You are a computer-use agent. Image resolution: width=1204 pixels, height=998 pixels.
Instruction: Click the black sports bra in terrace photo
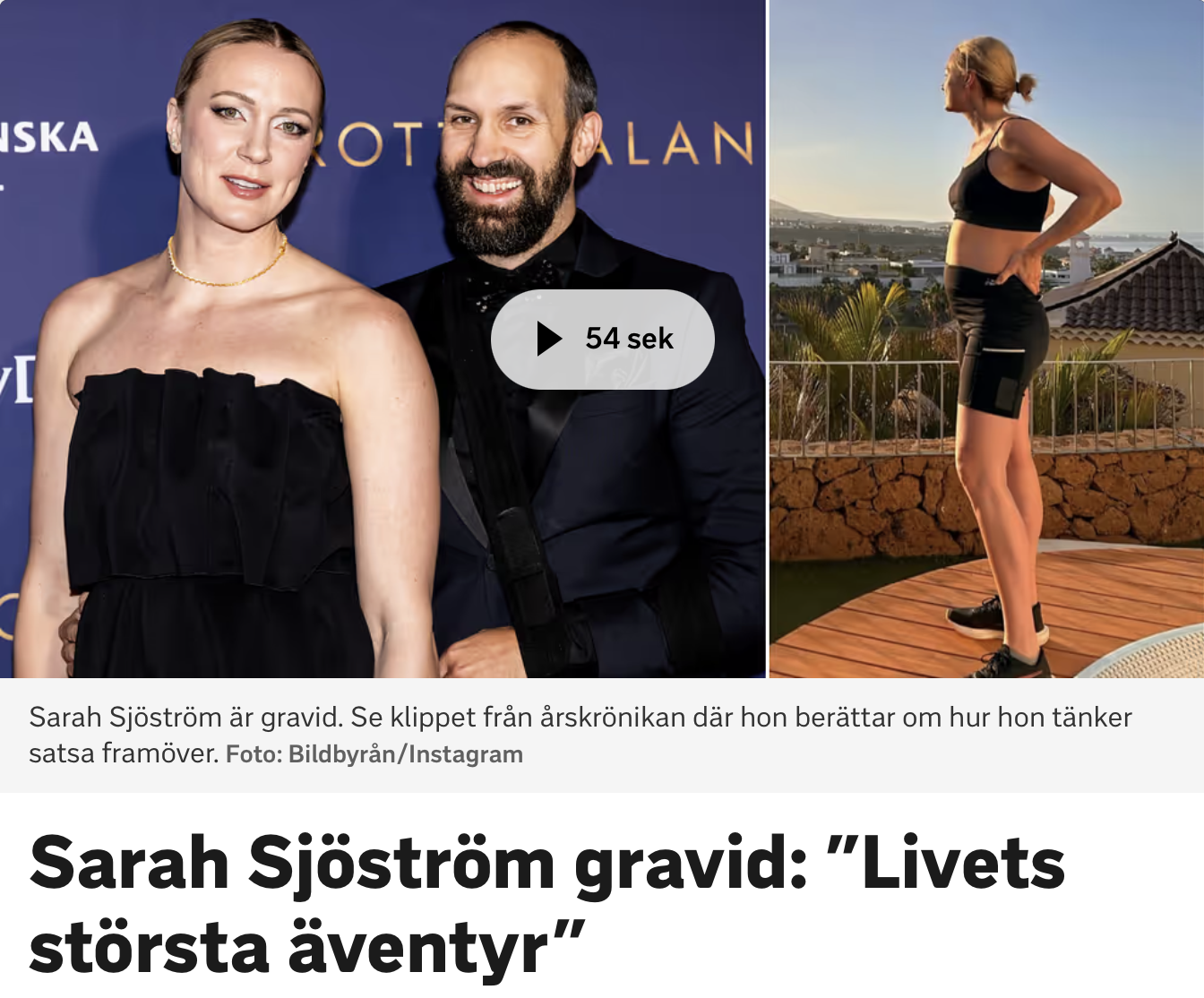1001,188
